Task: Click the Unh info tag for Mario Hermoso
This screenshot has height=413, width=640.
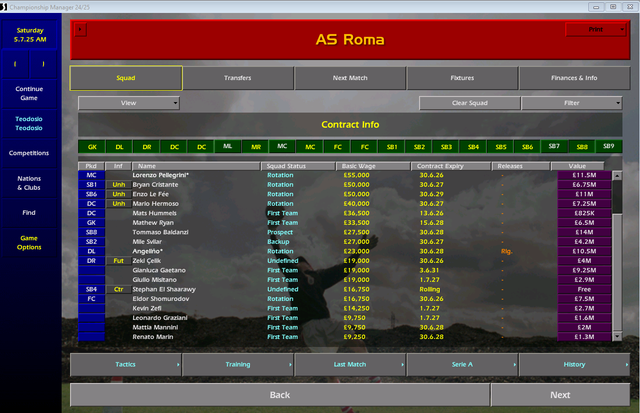Action: tap(119, 204)
